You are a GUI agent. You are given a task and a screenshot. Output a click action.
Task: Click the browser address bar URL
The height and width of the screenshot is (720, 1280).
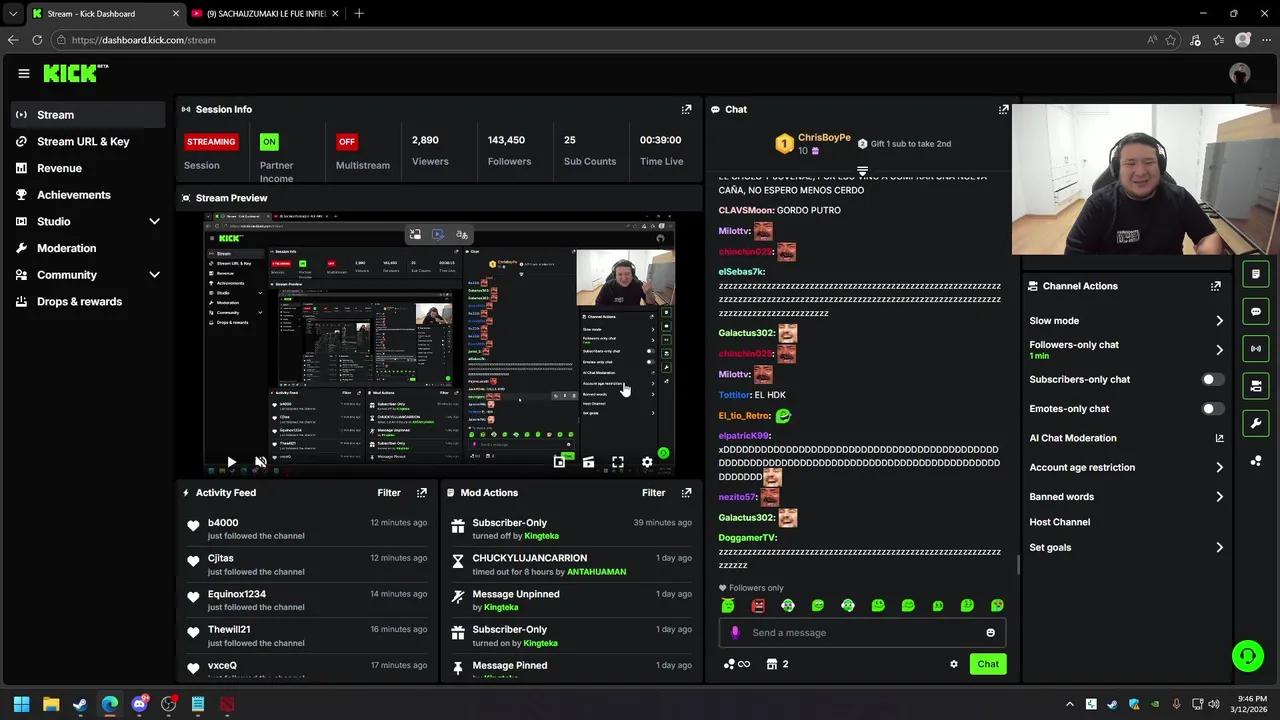click(143, 40)
